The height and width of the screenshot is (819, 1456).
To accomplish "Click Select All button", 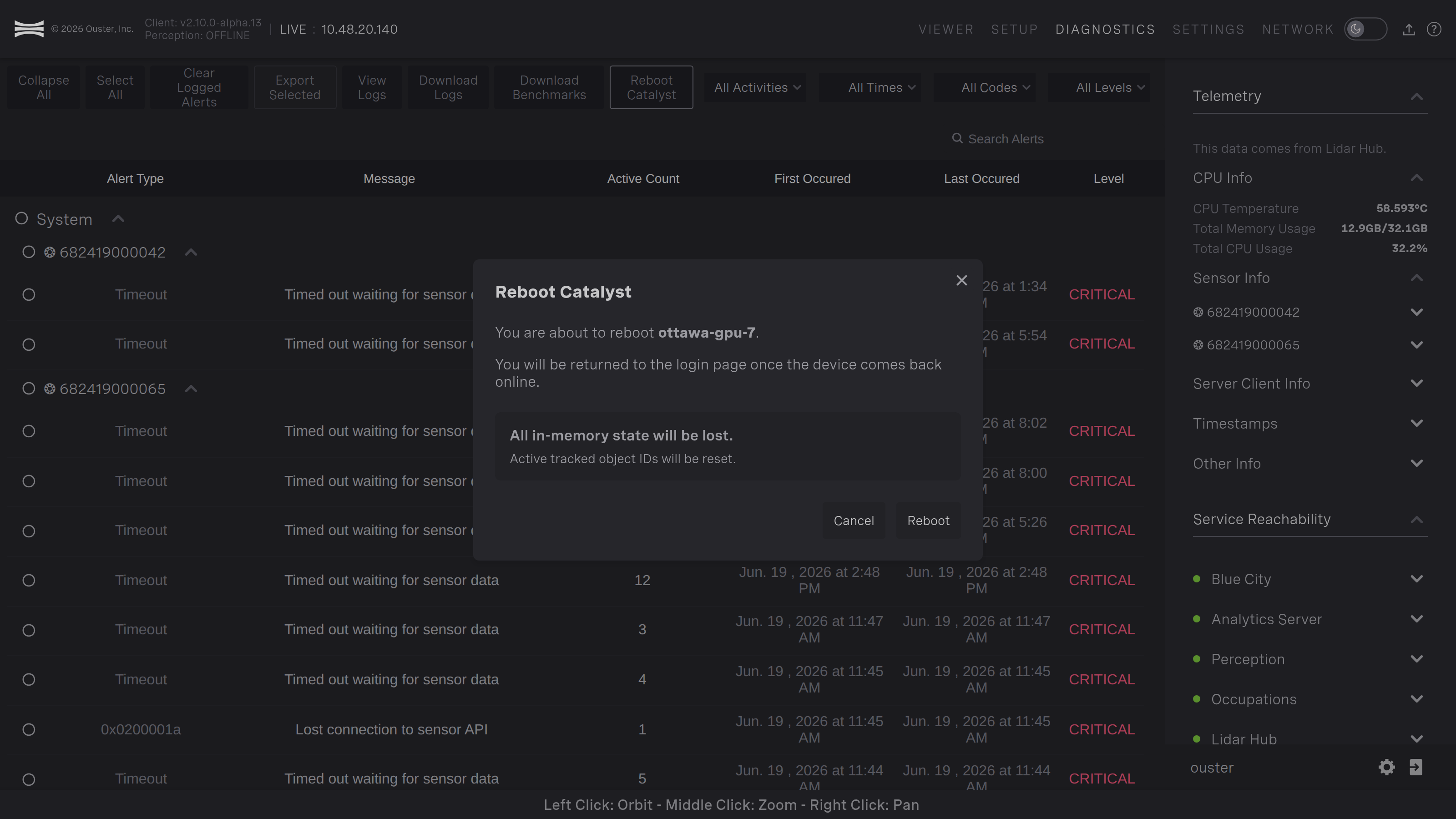I will [x=115, y=88].
